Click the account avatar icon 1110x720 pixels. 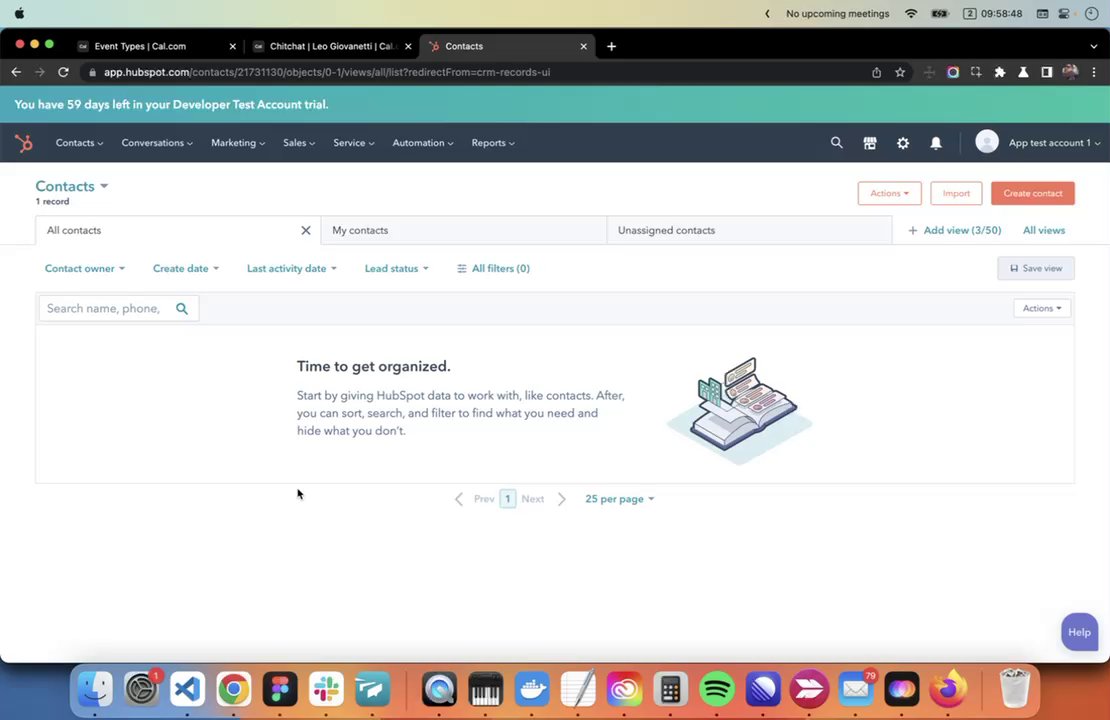click(986, 142)
